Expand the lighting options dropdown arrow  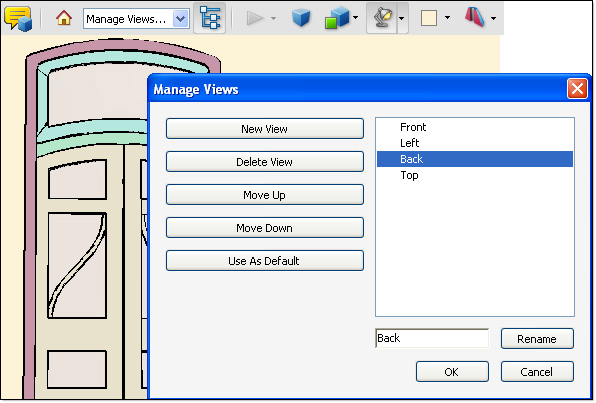[x=402, y=18]
